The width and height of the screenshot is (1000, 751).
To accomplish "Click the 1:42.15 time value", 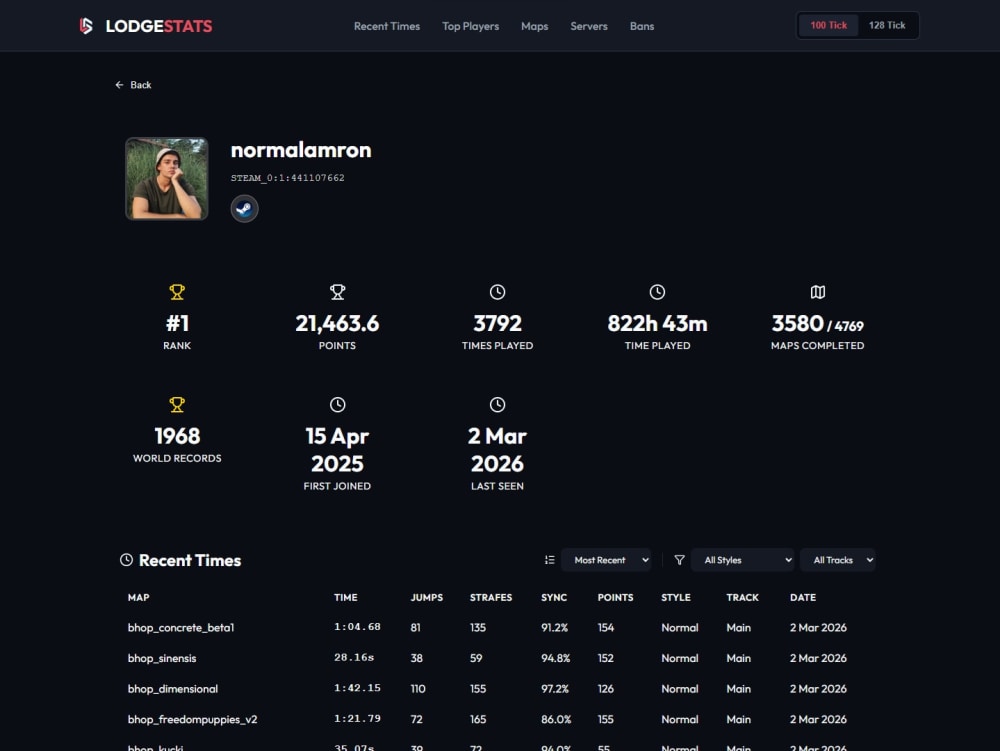I will [x=357, y=688].
